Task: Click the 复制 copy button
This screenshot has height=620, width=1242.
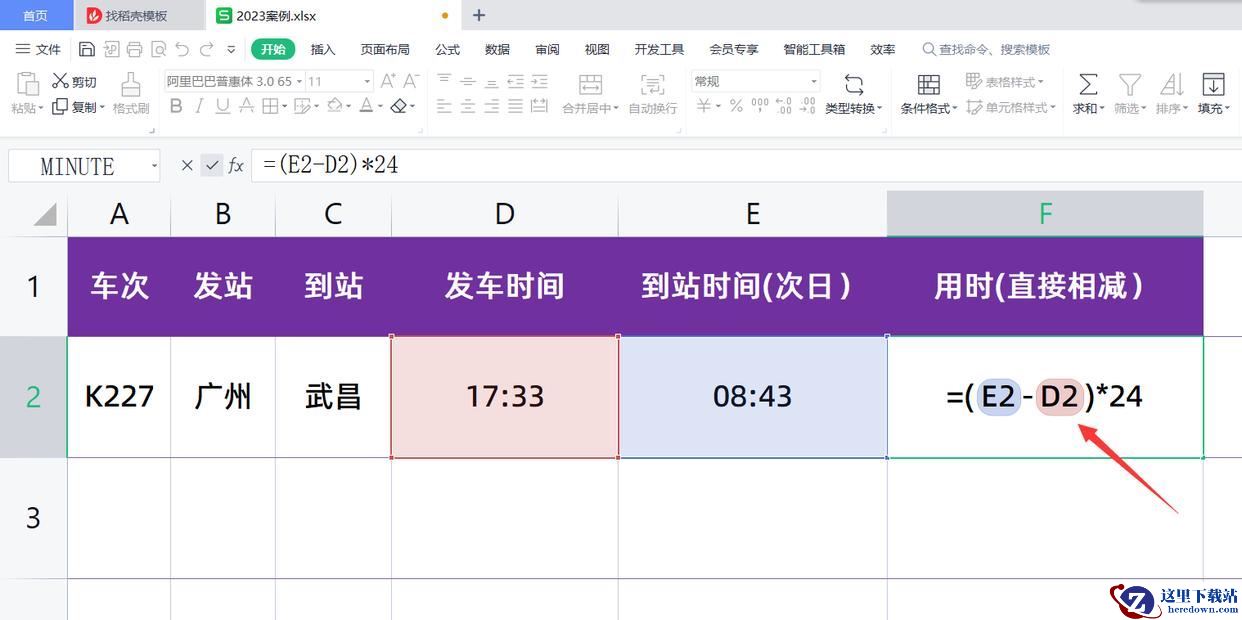Action: click(78, 107)
